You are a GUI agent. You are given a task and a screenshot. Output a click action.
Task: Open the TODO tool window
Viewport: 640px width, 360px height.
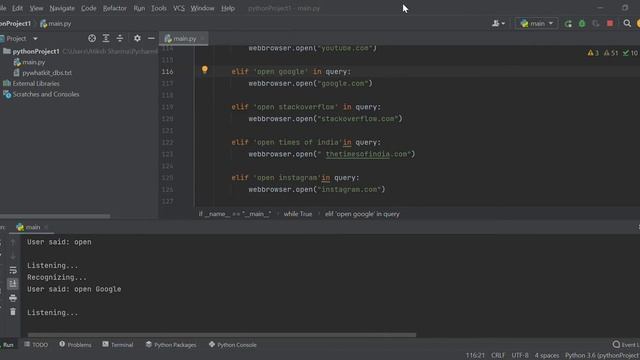click(36, 345)
